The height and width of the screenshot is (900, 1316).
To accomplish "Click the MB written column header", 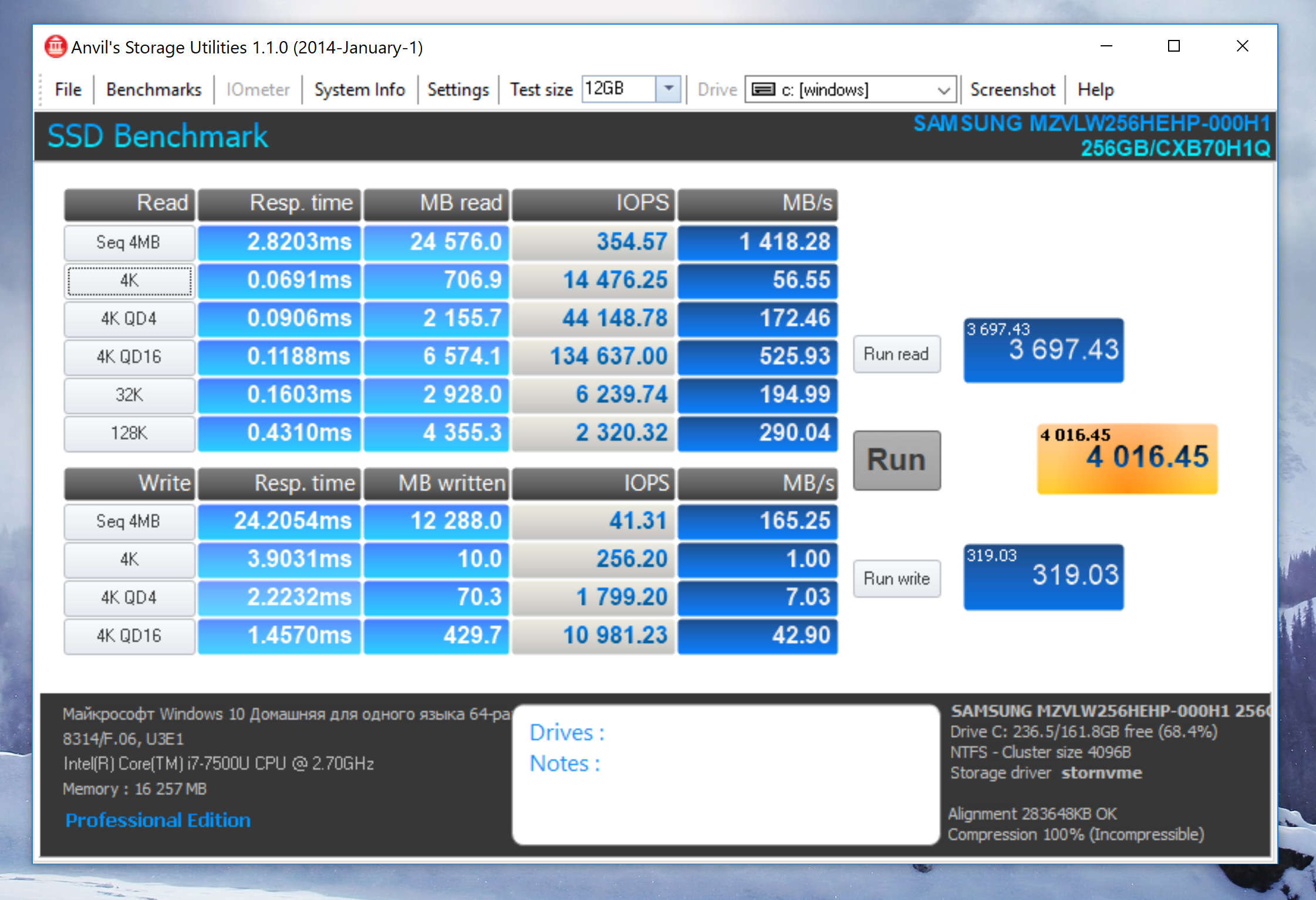I will (436, 484).
